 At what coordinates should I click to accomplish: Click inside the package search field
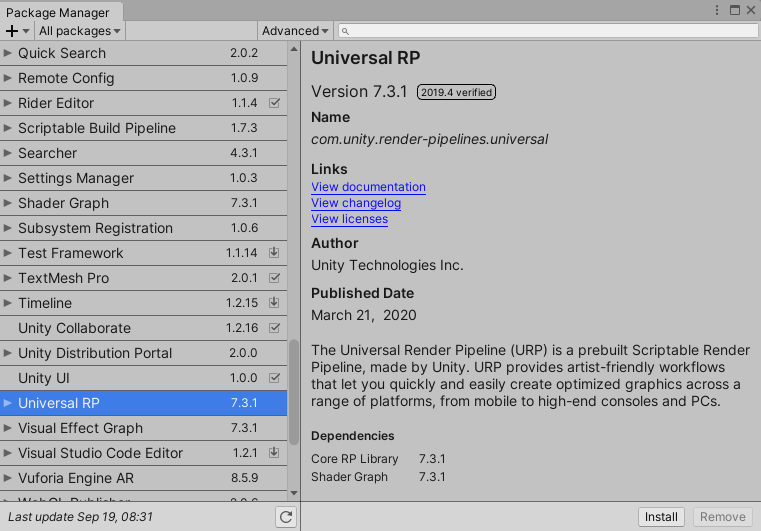550,31
